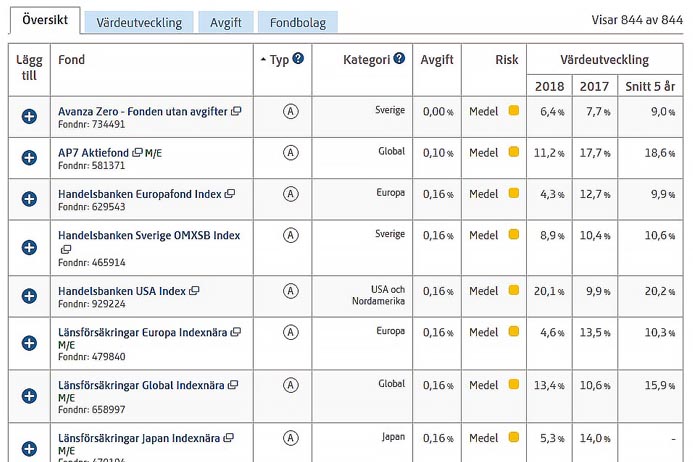Click type A icon for Länsförsäkringar Japan Indexnära
693x462 pixels.
tap(290, 439)
